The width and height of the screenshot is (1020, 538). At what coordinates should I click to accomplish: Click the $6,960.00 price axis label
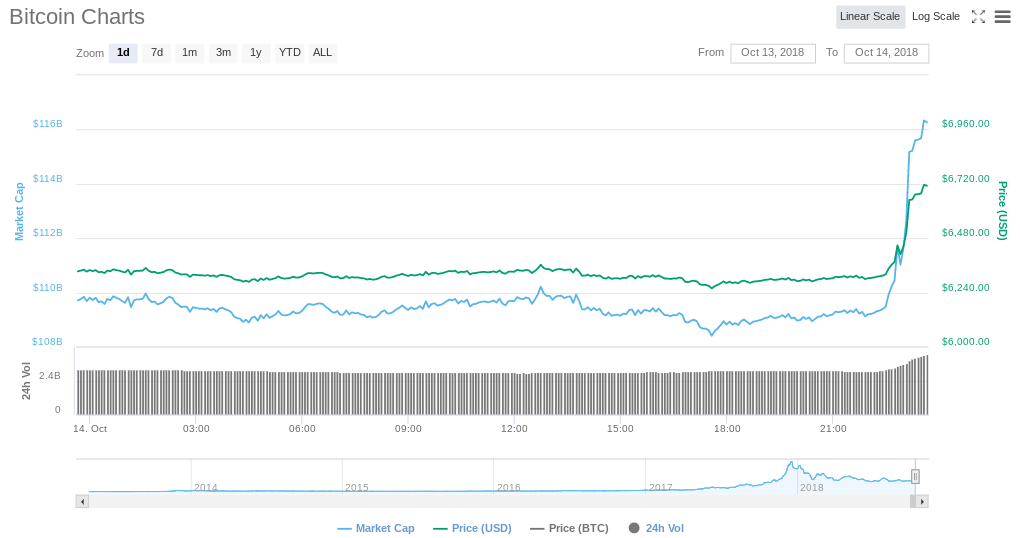pos(965,124)
